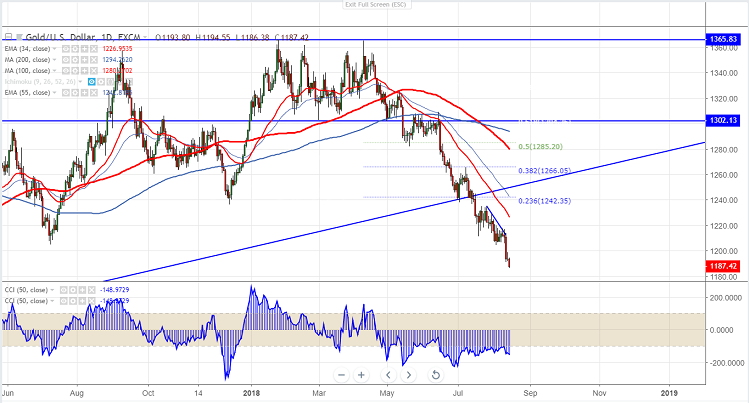
Task: Open settings gear of lower CCI (50, close)
Action: tap(73, 301)
